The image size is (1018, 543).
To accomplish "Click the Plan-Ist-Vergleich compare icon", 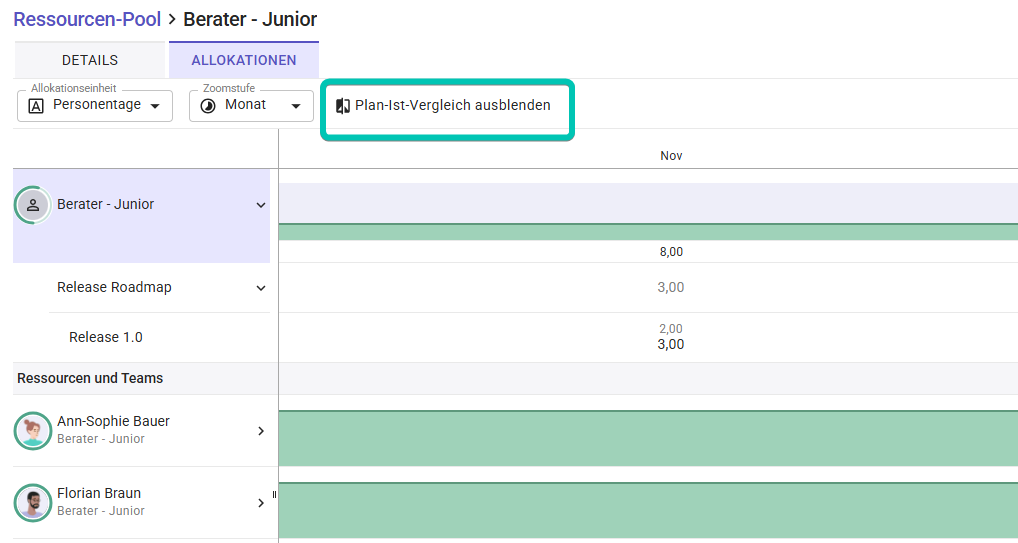I will tap(343, 106).
